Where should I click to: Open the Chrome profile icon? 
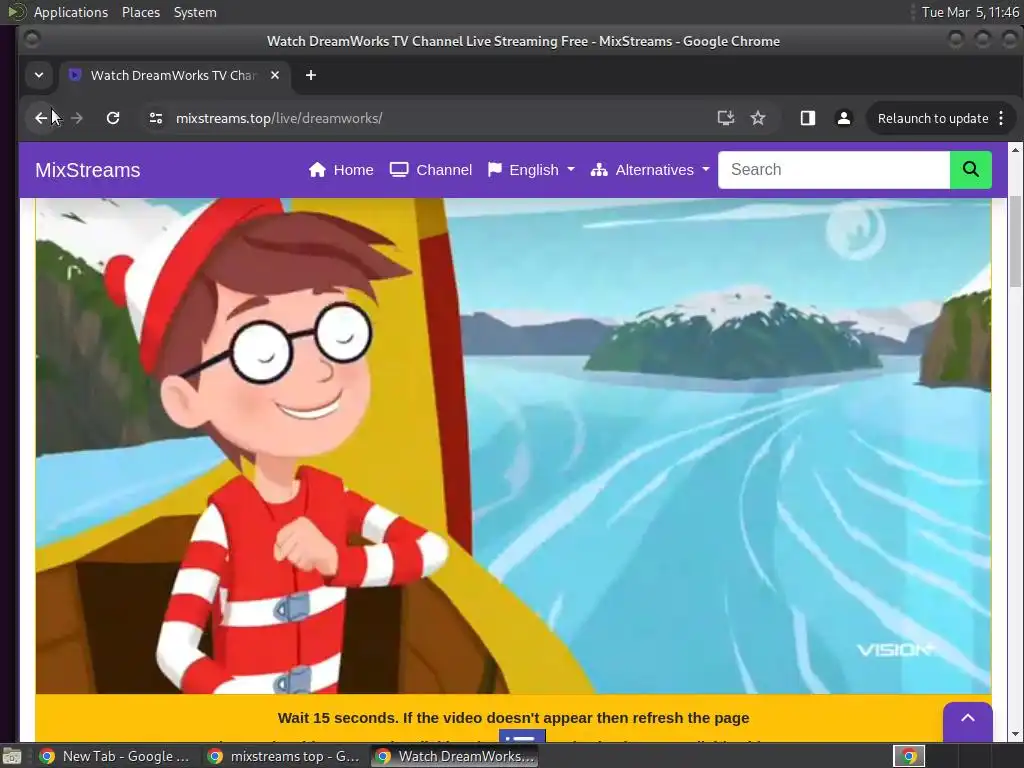point(844,118)
